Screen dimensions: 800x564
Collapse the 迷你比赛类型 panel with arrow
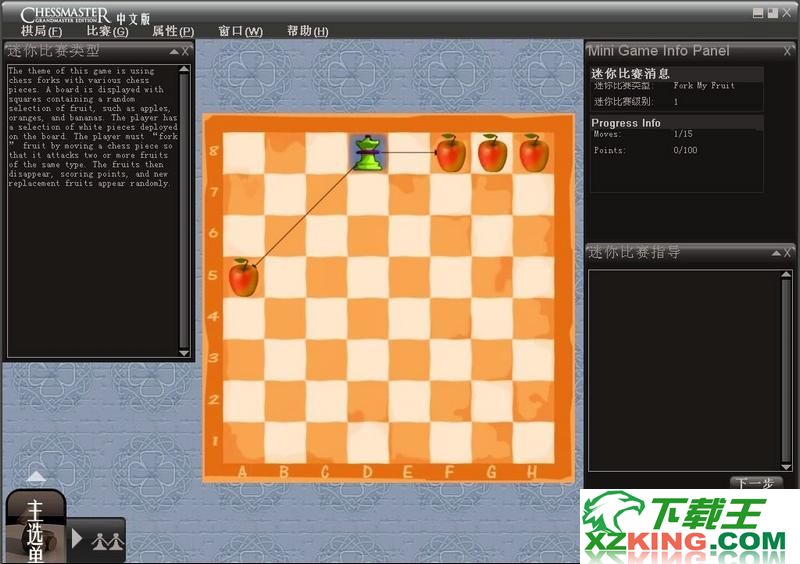tap(174, 52)
